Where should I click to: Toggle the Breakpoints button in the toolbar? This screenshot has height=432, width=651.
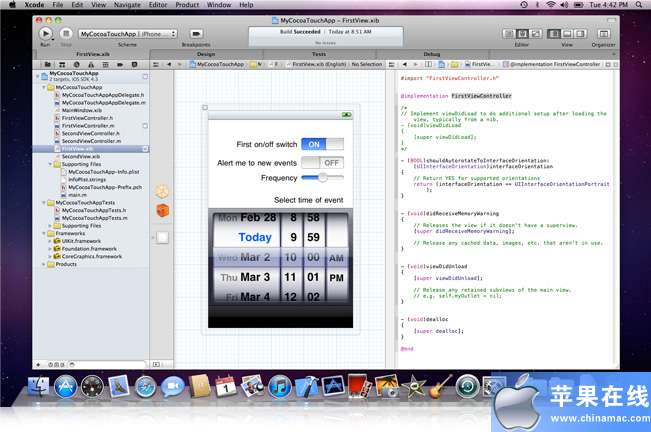pos(196,33)
